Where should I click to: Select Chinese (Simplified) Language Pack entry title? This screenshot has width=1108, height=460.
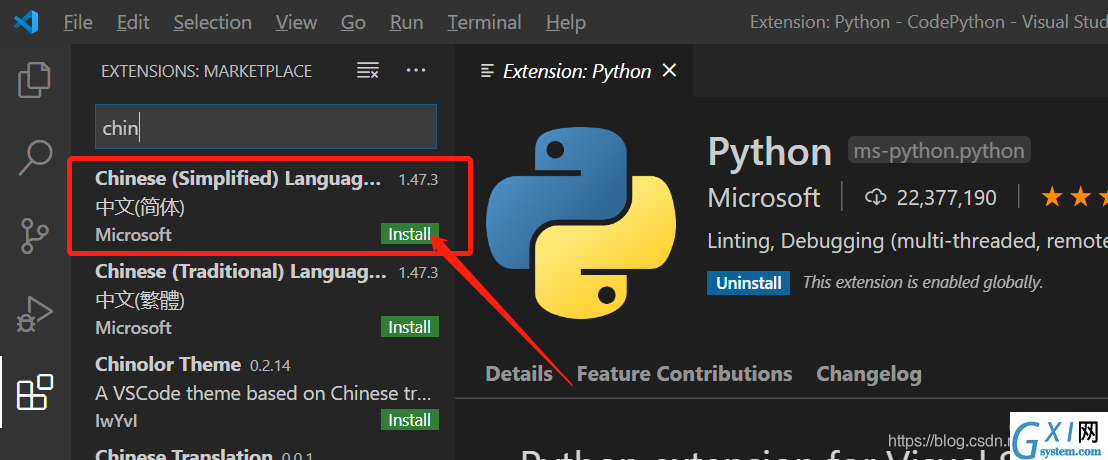(238, 179)
